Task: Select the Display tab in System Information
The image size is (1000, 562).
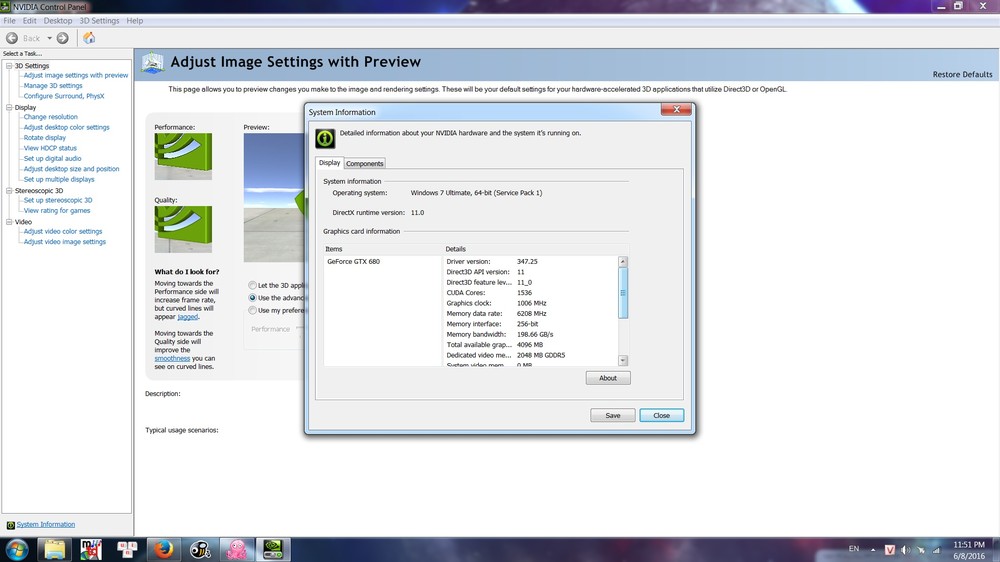Action: 330,163
